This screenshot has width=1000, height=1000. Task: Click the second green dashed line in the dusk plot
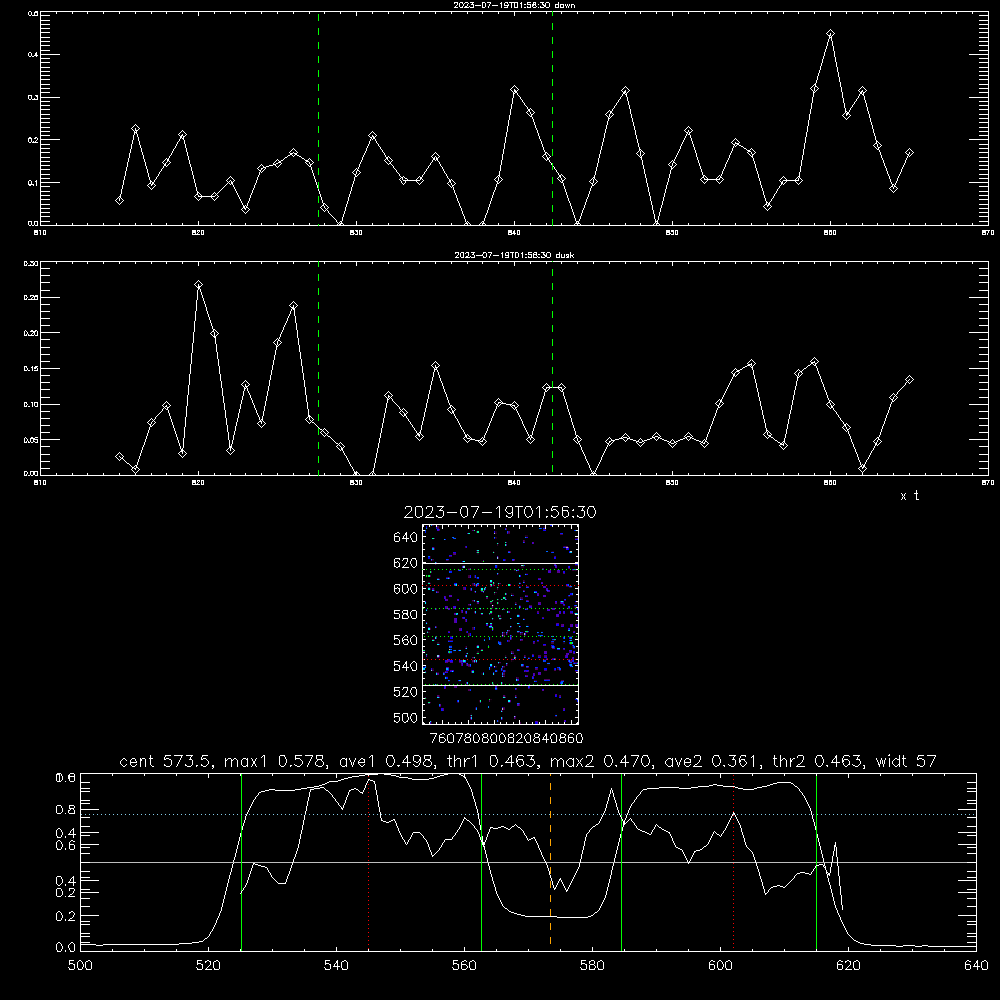coord(552,368)
